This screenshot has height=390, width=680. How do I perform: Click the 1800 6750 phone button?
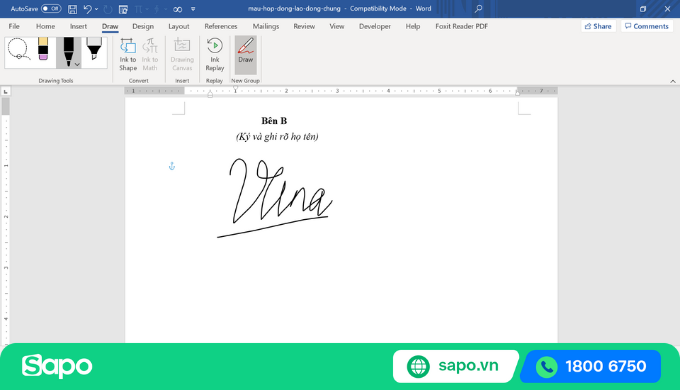pyautogui.click(x=591, y=366)
